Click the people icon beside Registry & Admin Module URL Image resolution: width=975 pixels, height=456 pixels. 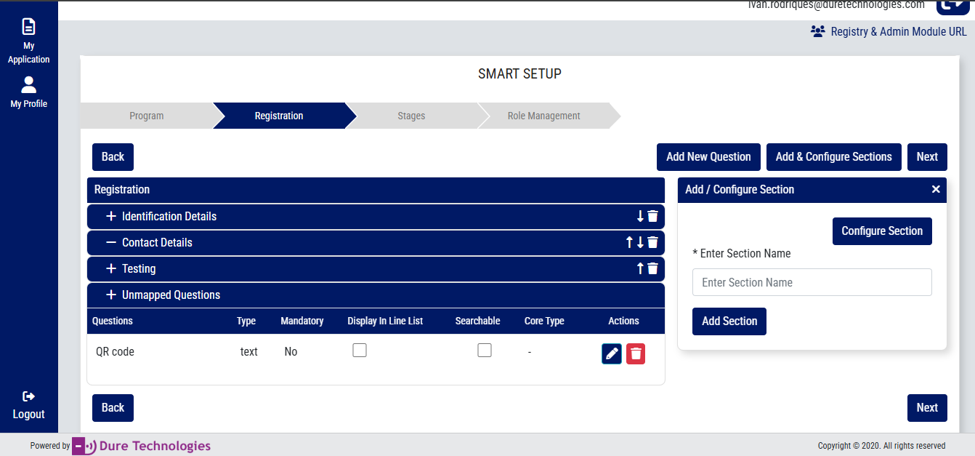[818, 31]
